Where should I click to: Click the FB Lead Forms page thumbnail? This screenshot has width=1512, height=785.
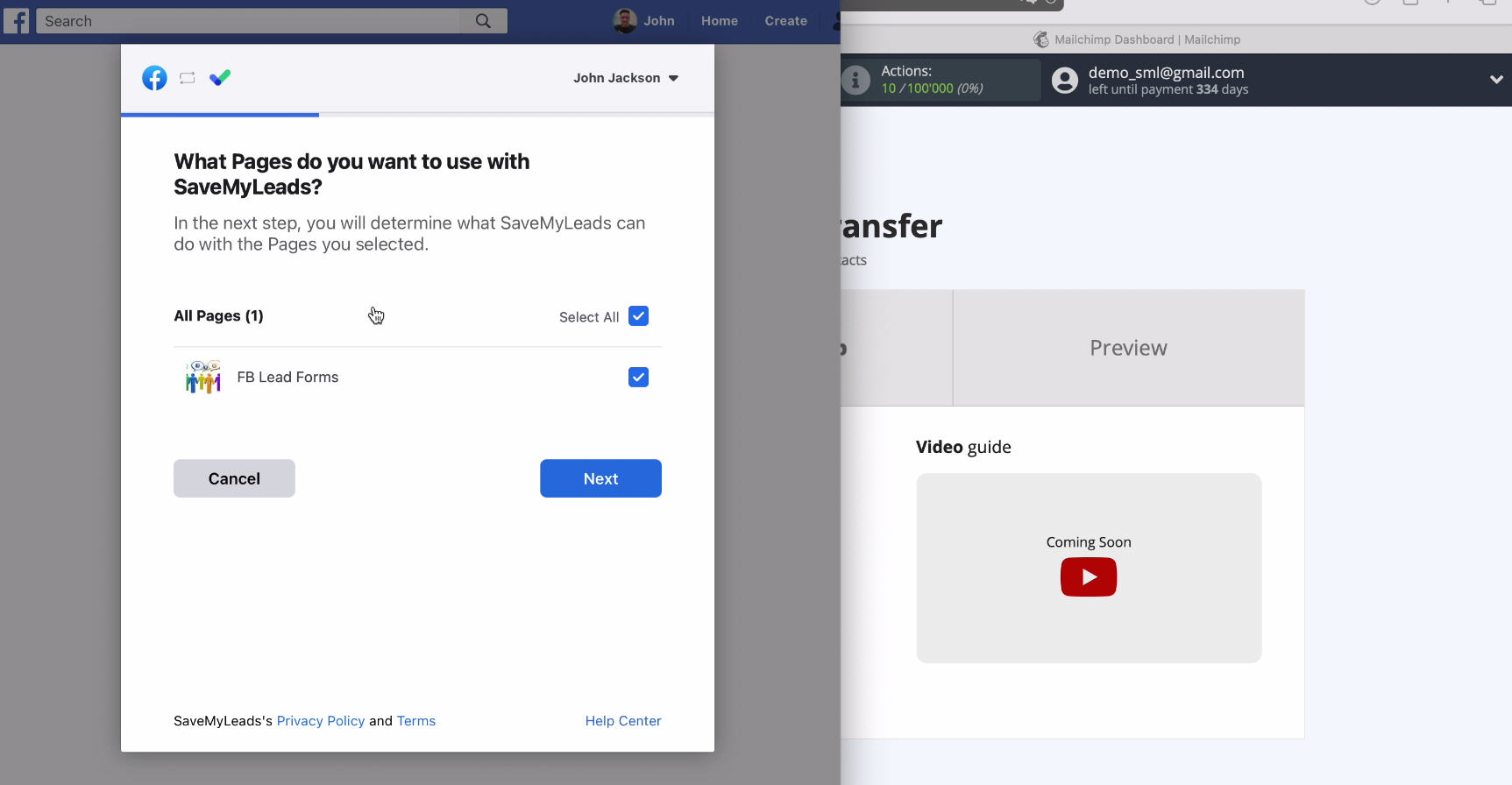coord(203,377)
